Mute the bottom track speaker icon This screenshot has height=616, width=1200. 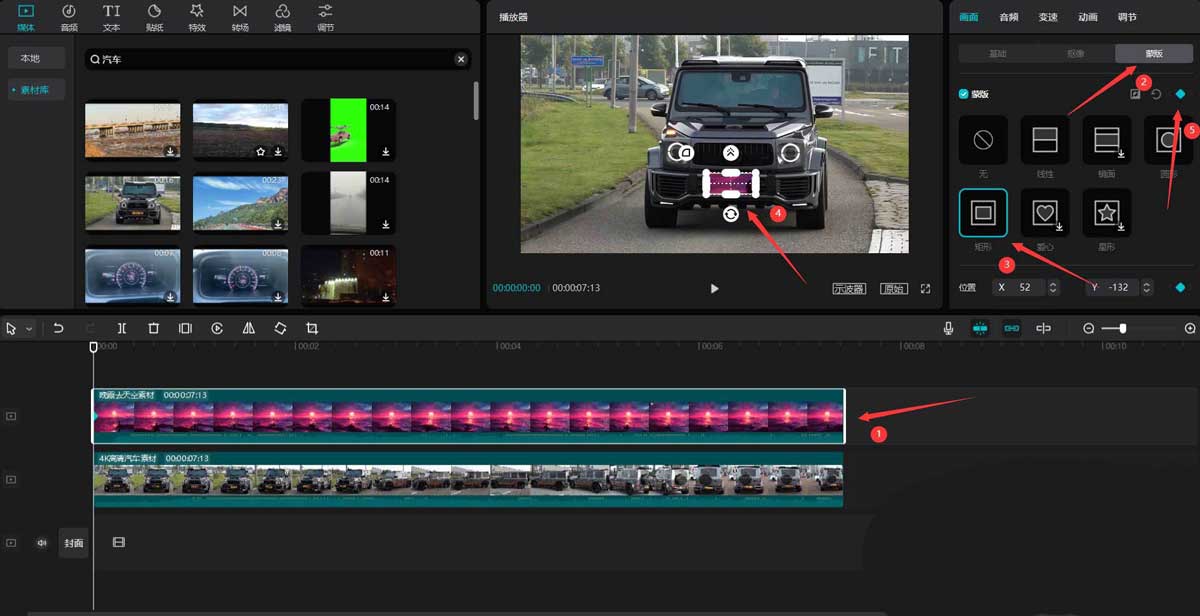pos(42,543)
